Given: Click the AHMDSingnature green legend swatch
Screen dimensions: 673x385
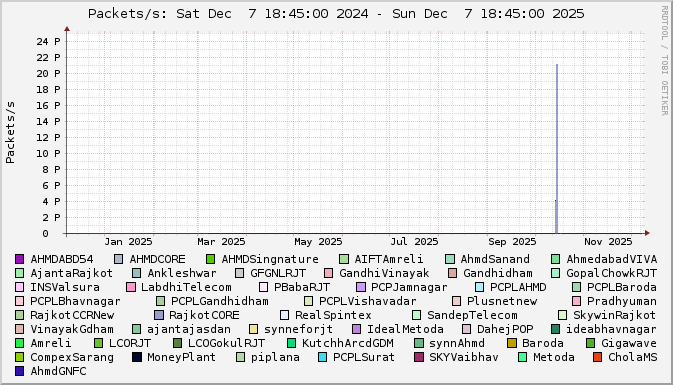Looking at the screenshot, I should coord(210,259).
